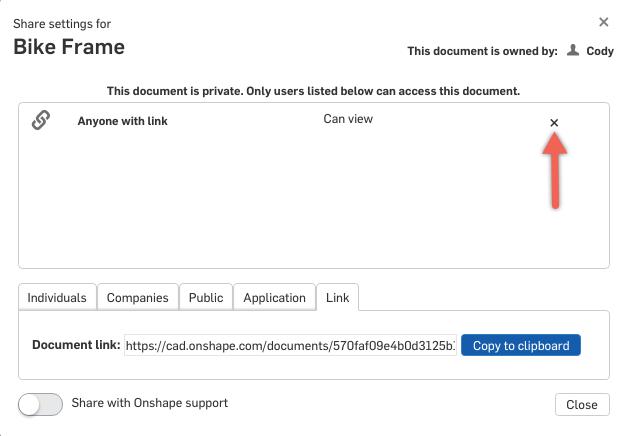The height and width of the screenshot is (436, 627).
Task: Switch to the Individuals tab
Action: (57, 297)
